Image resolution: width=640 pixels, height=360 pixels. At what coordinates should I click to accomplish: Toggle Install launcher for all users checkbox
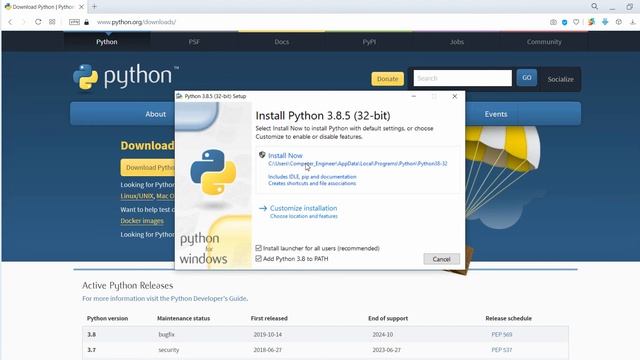pos(258,248)
